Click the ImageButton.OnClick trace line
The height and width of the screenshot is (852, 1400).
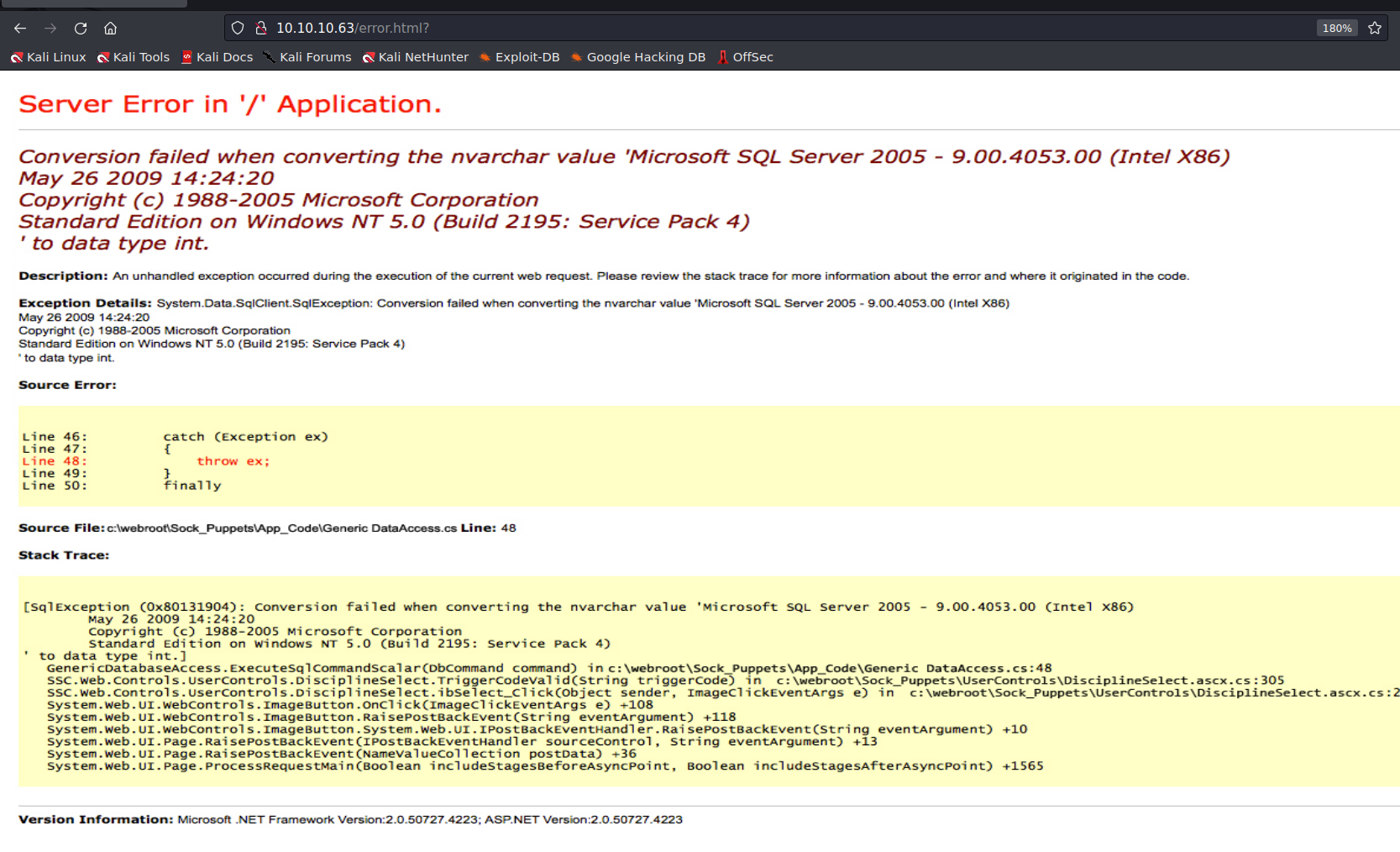pos(350,705)
